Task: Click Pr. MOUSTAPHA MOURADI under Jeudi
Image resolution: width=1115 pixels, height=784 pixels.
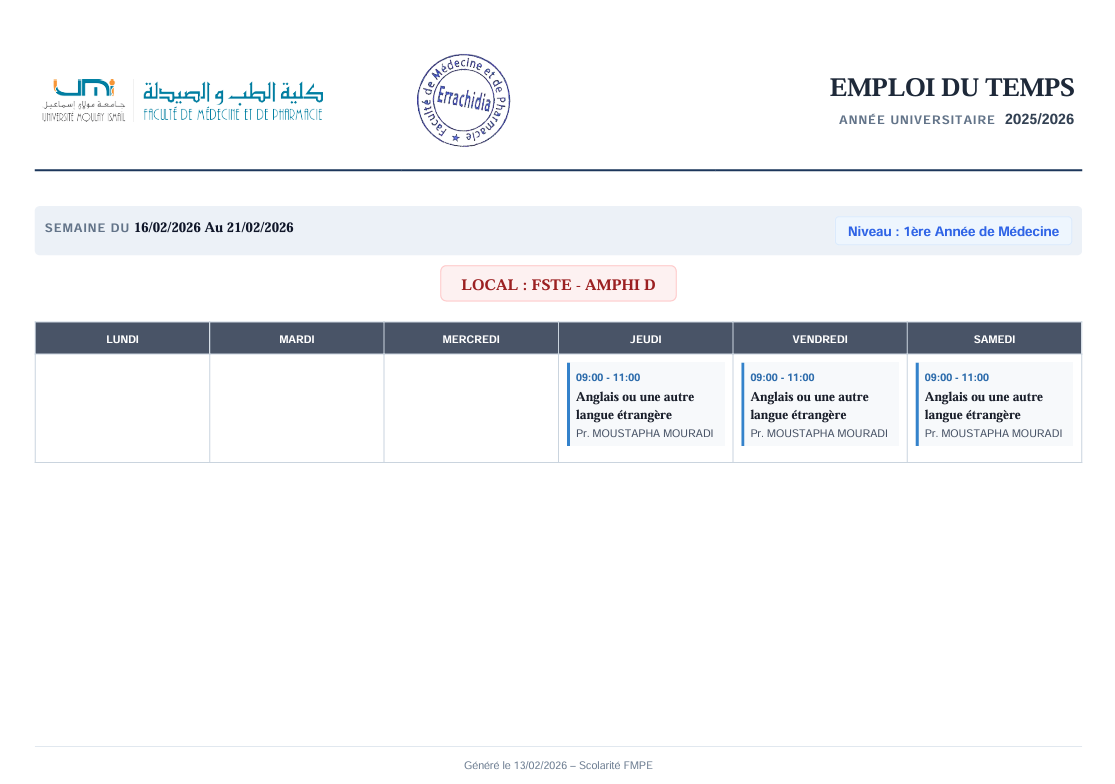Action: click(x=644, y=434)
